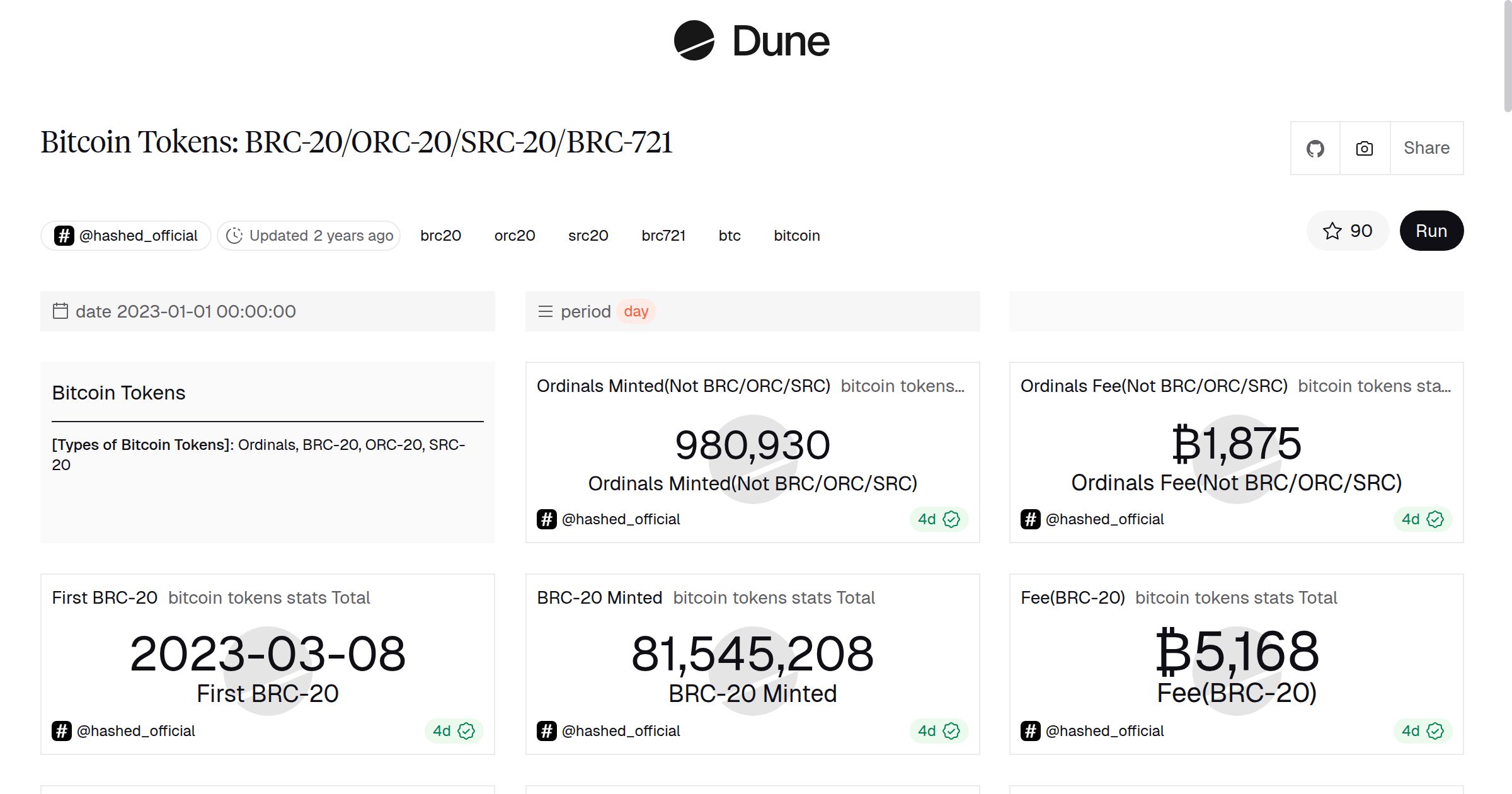The image size is (1512, 794).
Task: Click @hashed_official link under Ordinals Minted
Action: click(x=621, y=519)
